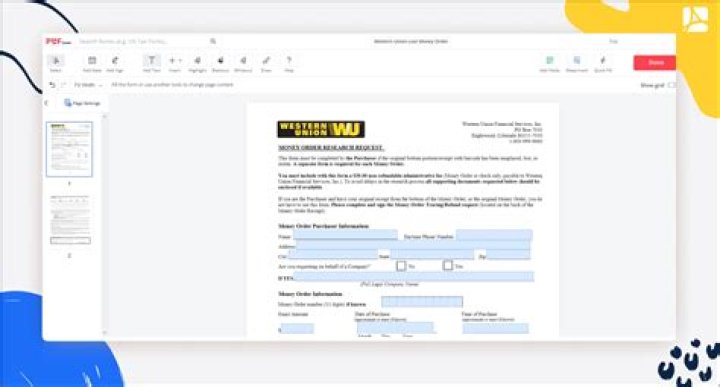Click the Exact Amount field
This screenshot has width=720, height=387.
(x=297, y=329)
